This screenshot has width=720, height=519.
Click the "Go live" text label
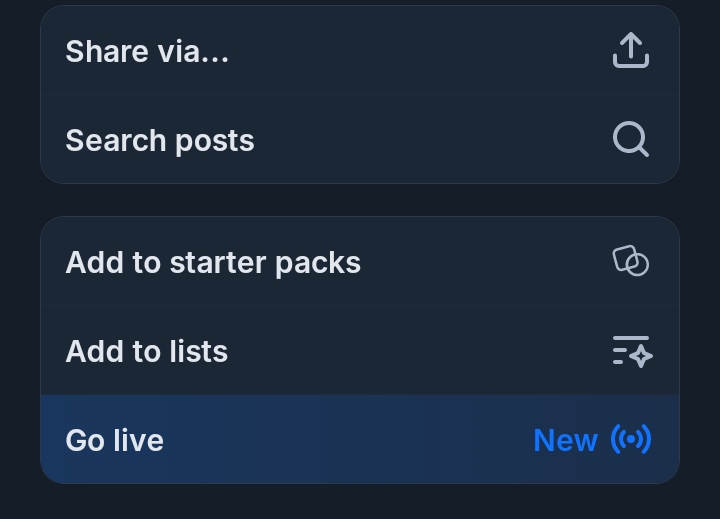114,441
